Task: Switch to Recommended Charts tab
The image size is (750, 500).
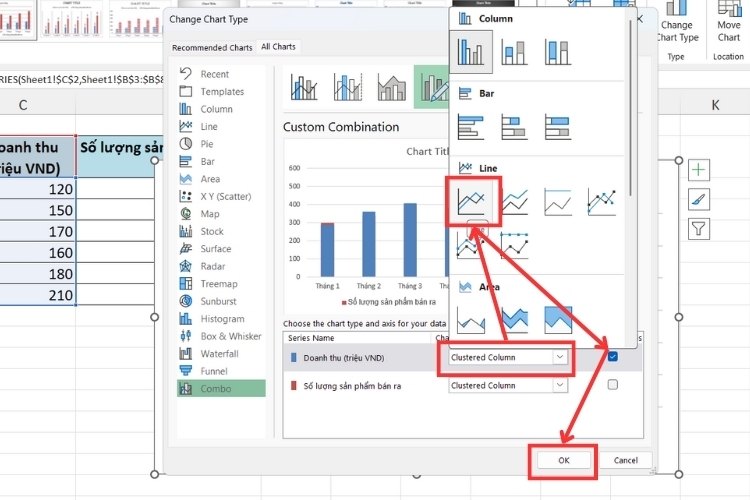Action: (212, 48)
